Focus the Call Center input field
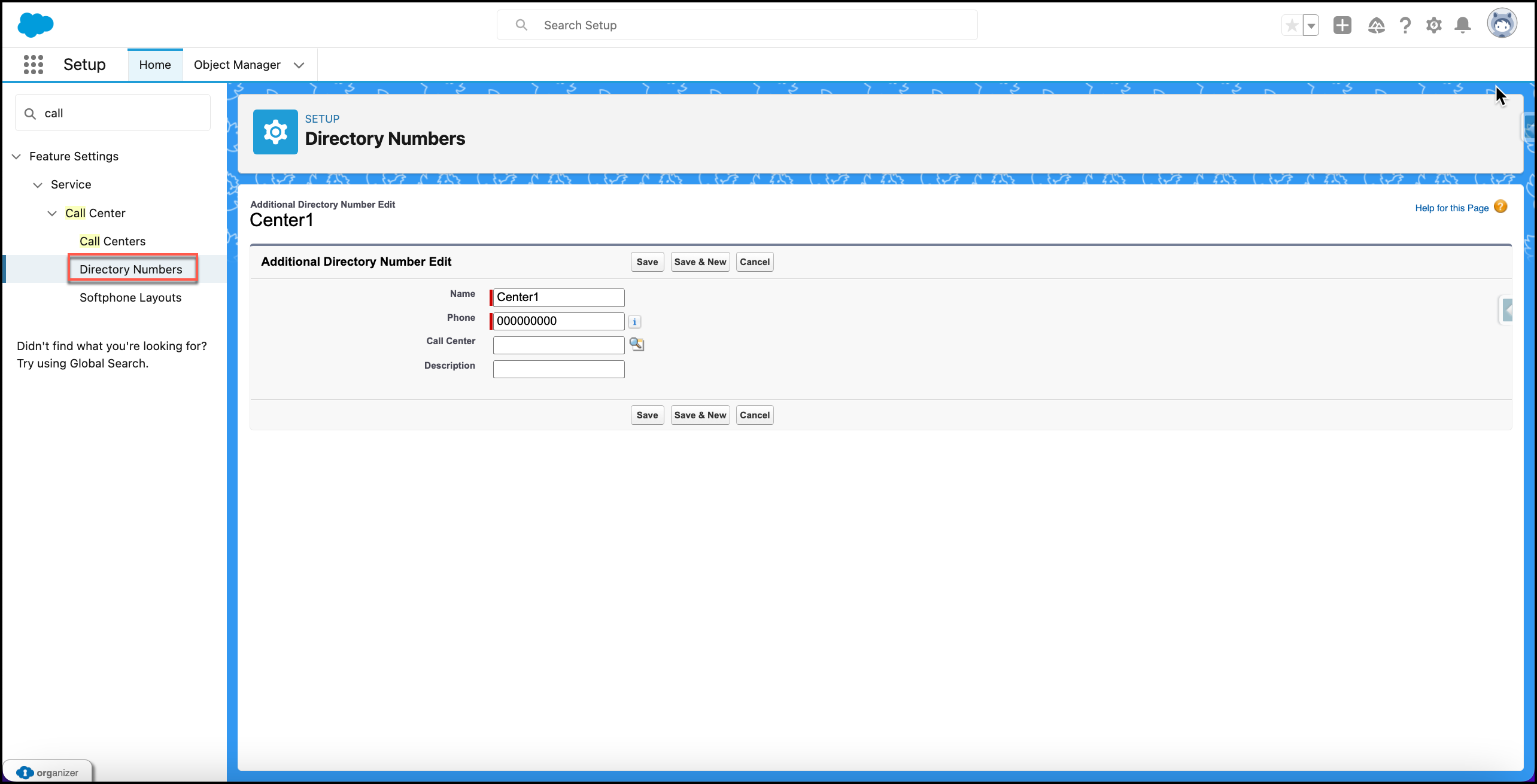The width and height of the screenshot is (1537, 784). tap(558, 345)
